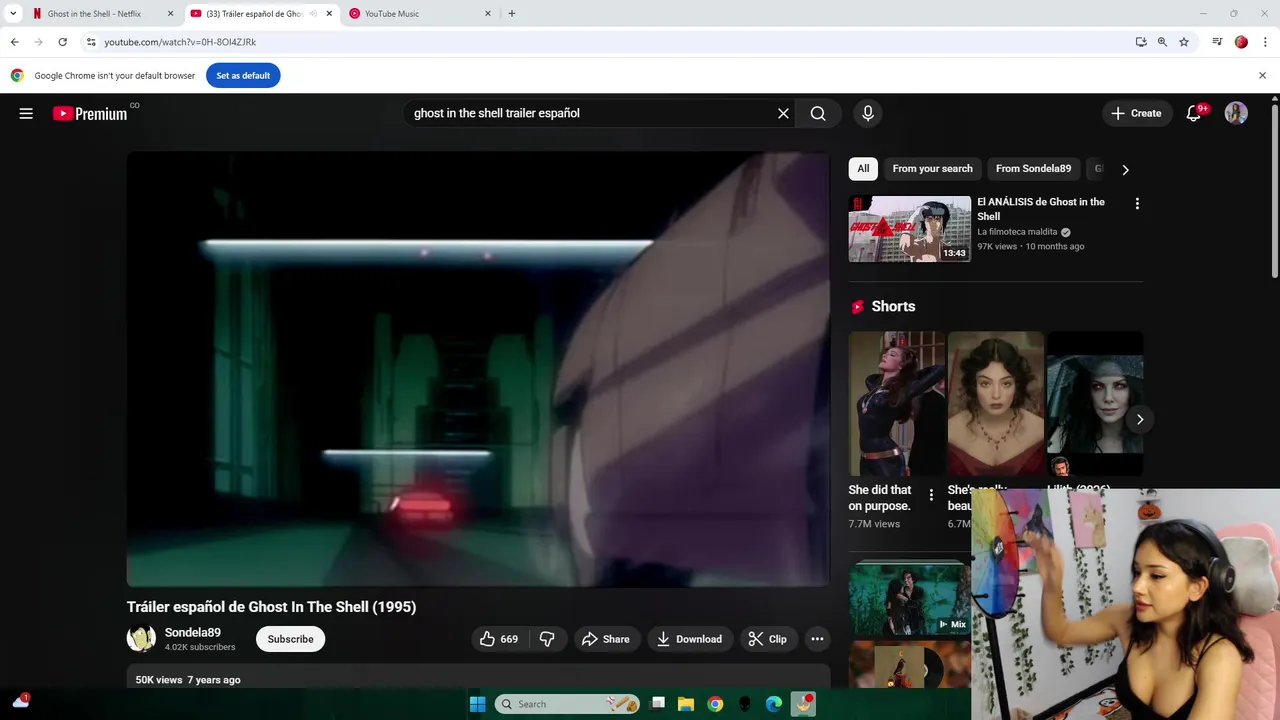Open File Explorer from taskbar
The height and width of the screenshot is (720, 1280).
[686, 704]
